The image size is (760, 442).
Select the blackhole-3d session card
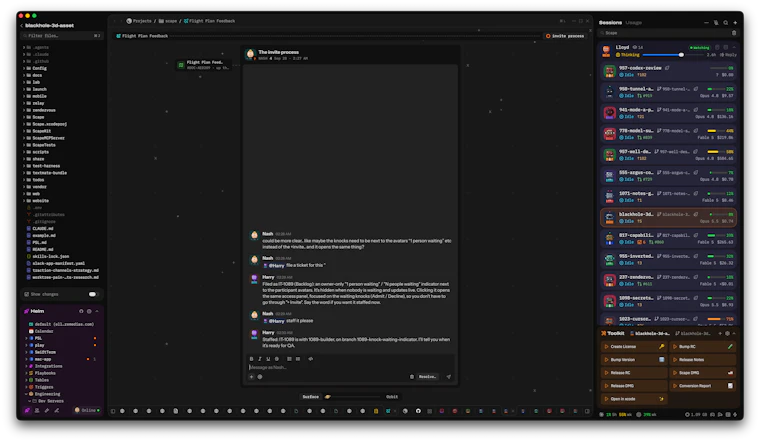point(668,218)
